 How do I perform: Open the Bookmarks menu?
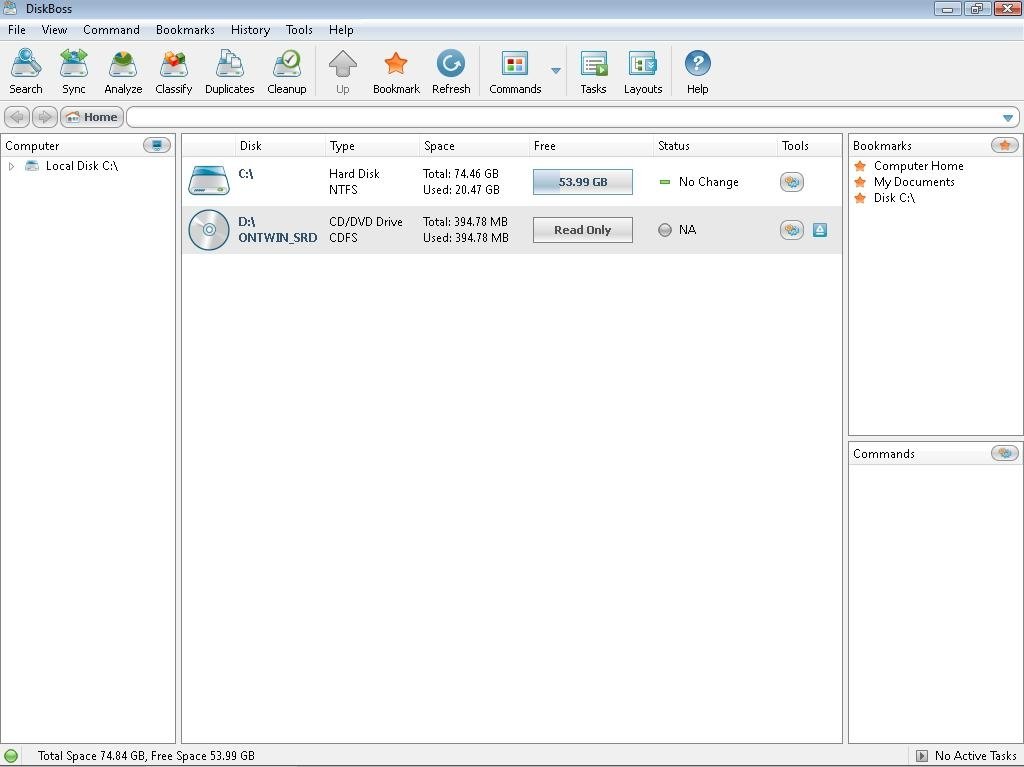point(185,30)
